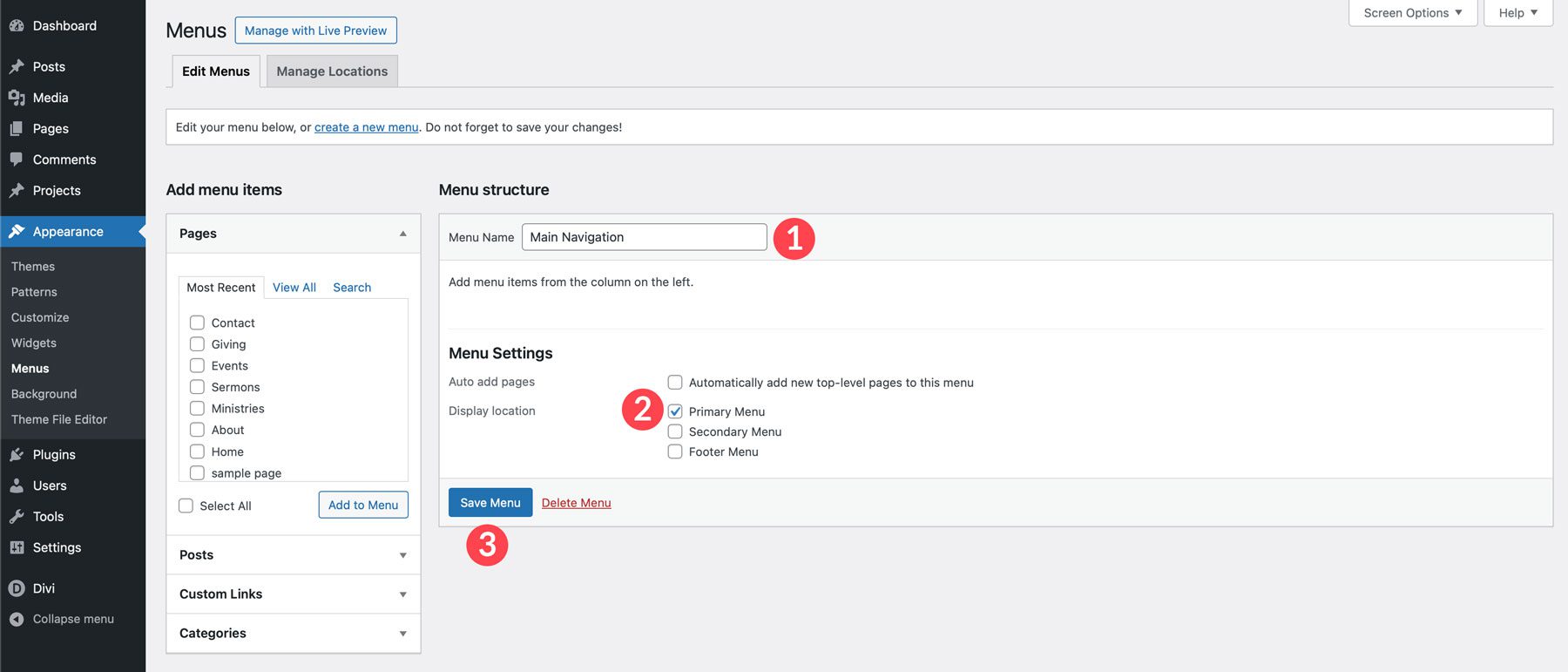1568x672 pixels.
Task: Uncheck the Primary Menu display location
Action: 675,411
